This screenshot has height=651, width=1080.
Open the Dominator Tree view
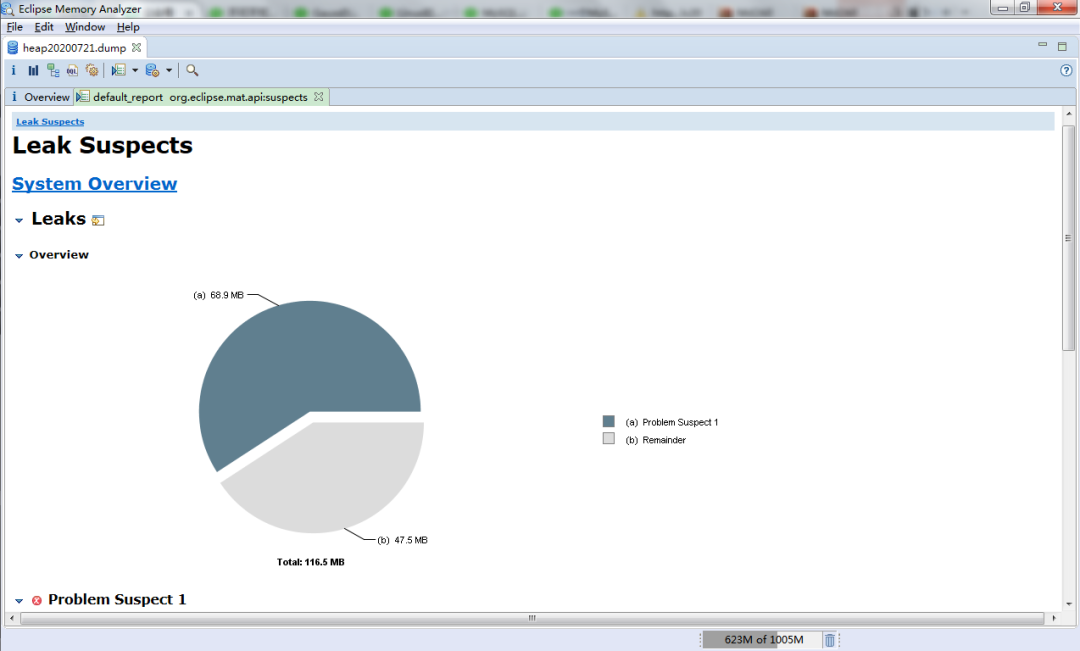click(53, 70)
